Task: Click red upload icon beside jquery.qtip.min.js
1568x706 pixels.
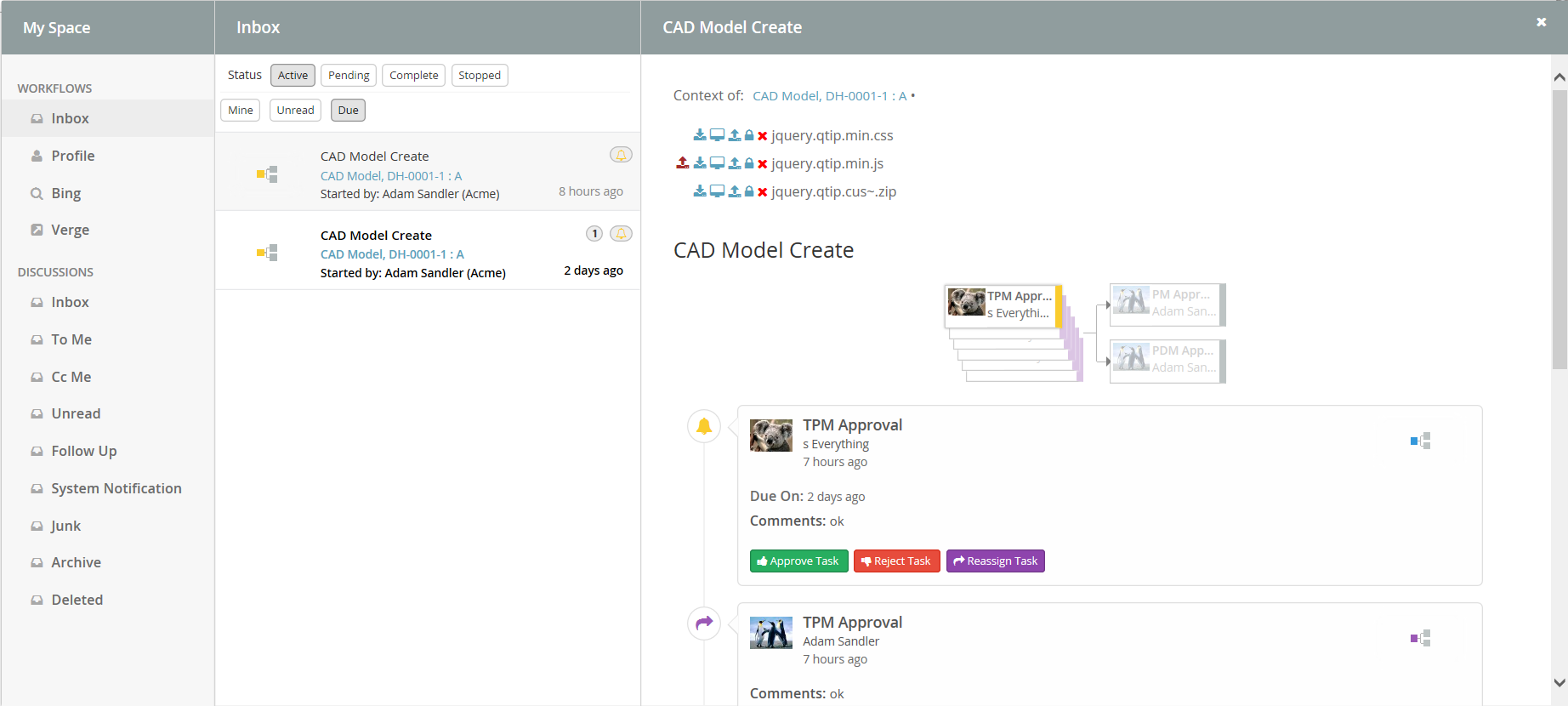Action: 682,163
